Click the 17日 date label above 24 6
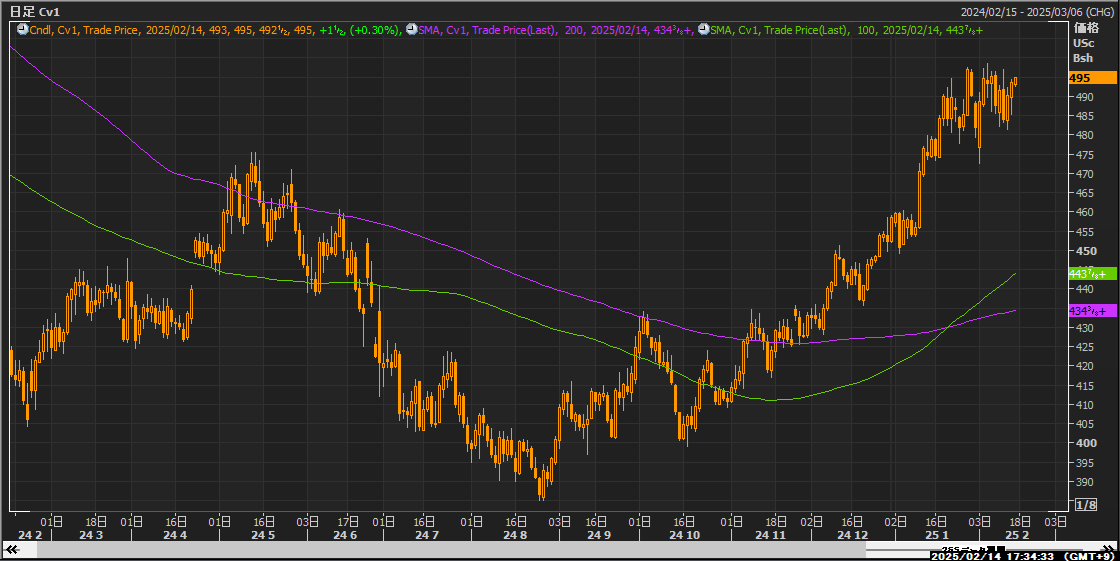Viewport: 1120px width, 561px height. (x=348, y=521)
